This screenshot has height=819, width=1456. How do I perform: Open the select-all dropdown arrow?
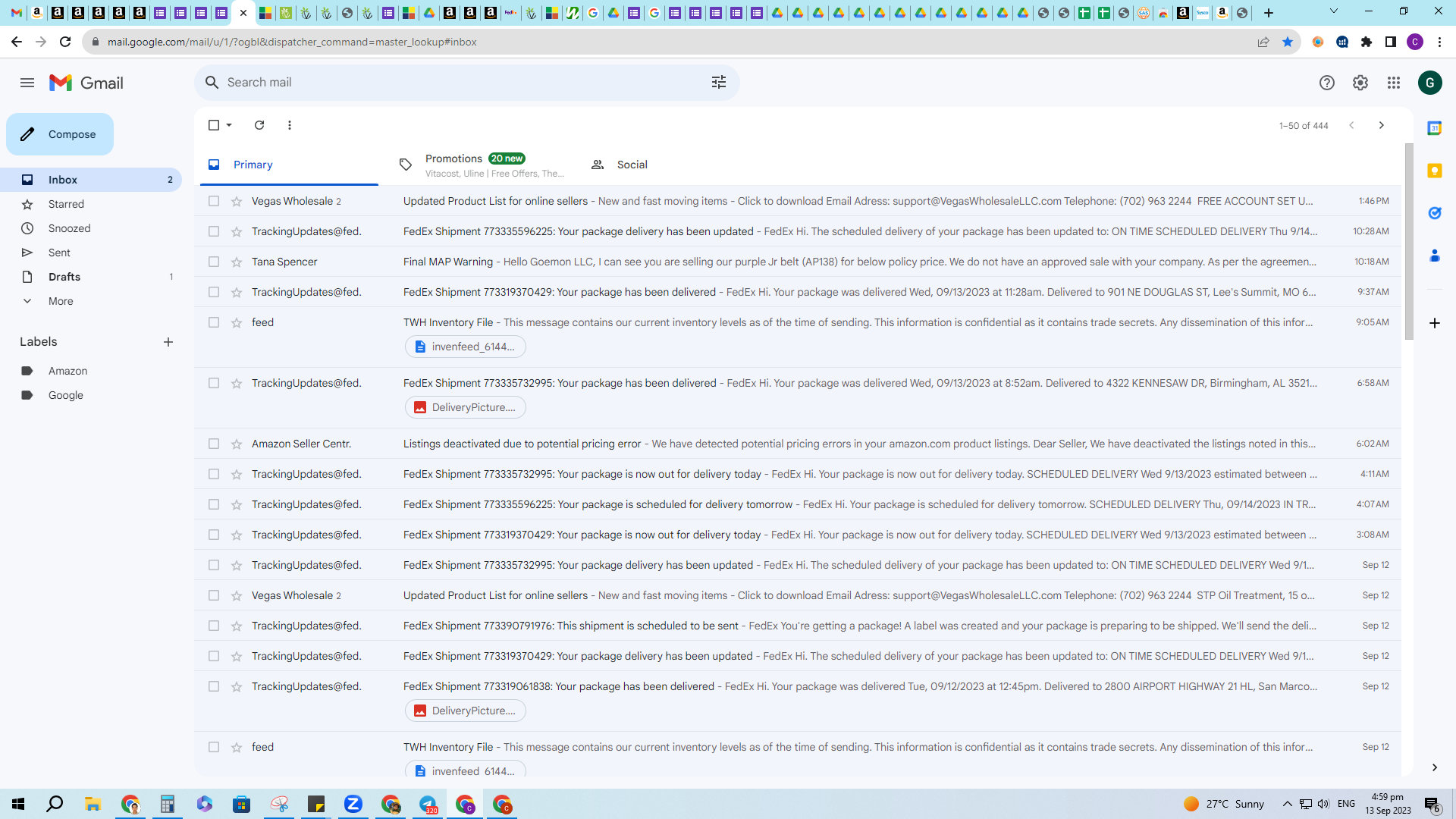point(229,125)
